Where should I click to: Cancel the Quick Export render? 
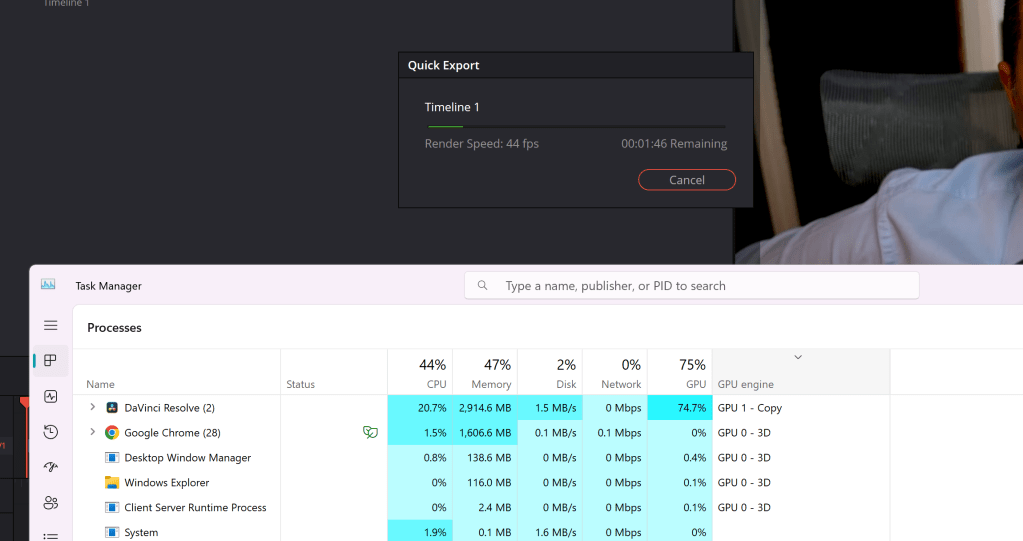686,180
